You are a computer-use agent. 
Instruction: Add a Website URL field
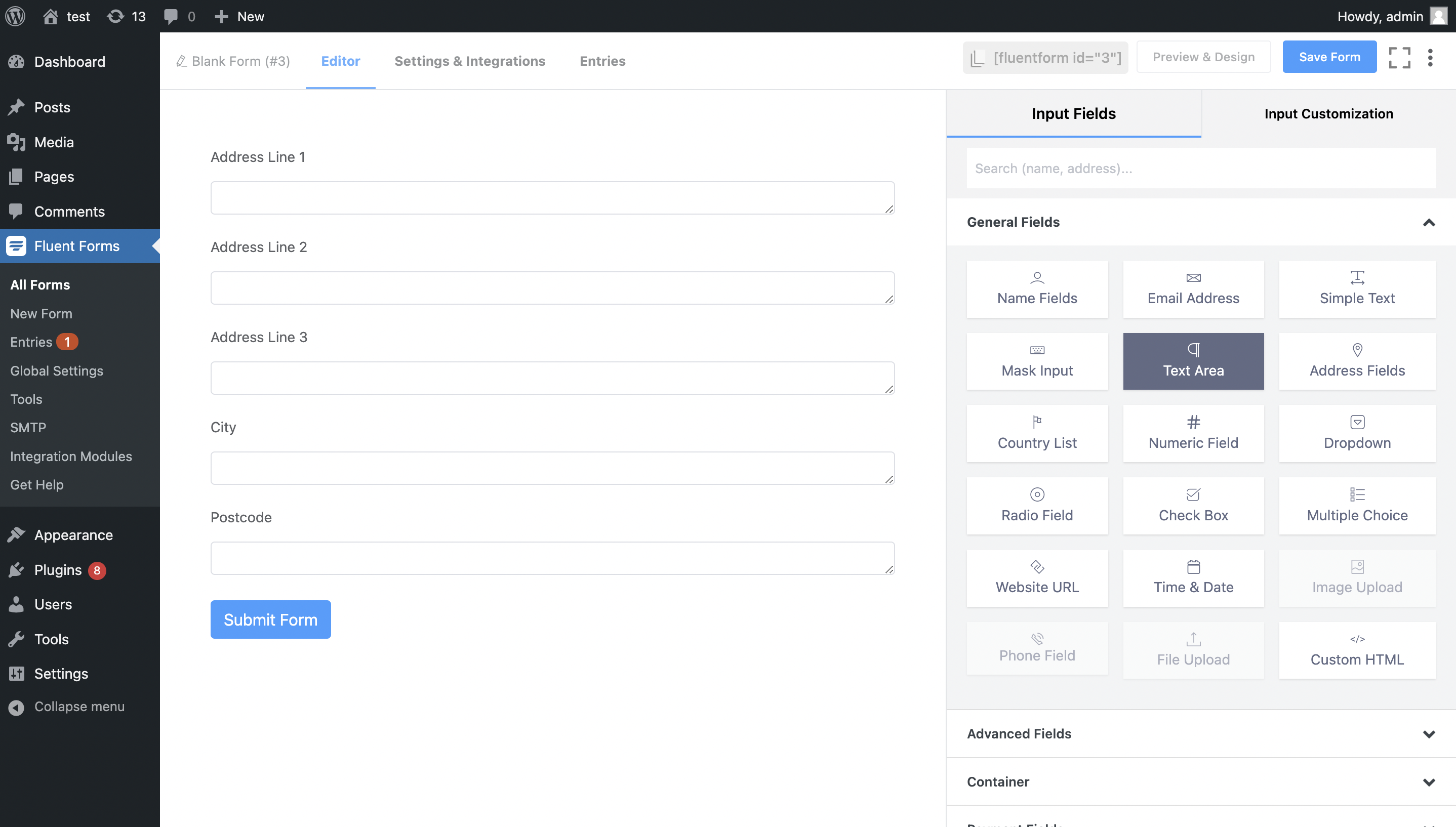(1037, 577)
